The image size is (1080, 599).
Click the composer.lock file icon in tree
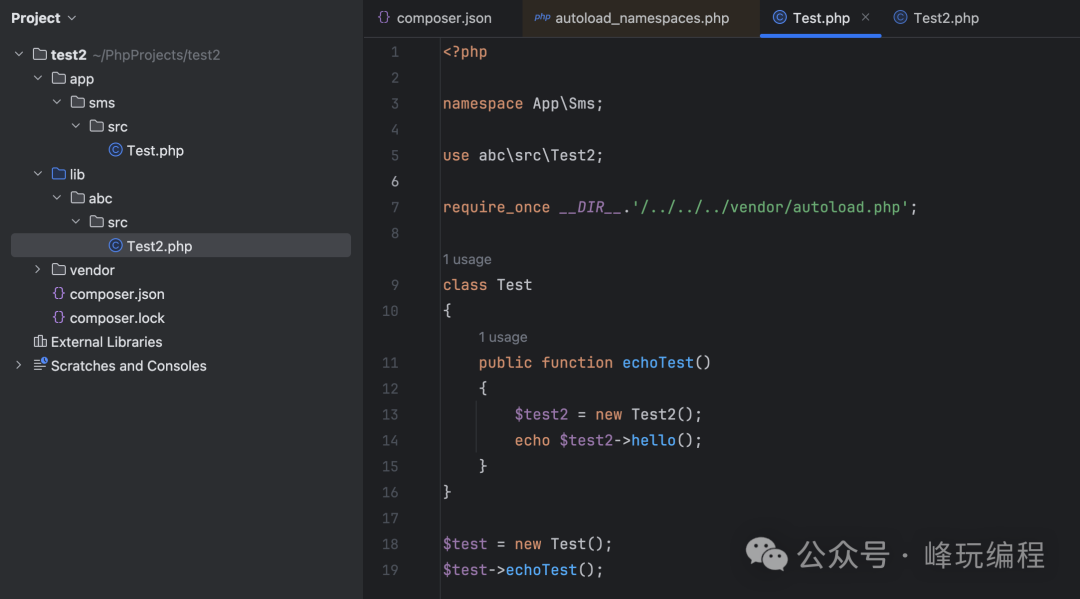(59, 319)
